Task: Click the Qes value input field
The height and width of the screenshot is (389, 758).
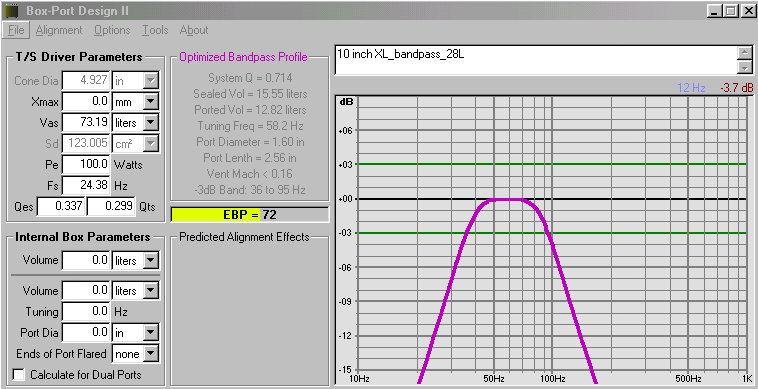Action: click(x=62, y=206)
